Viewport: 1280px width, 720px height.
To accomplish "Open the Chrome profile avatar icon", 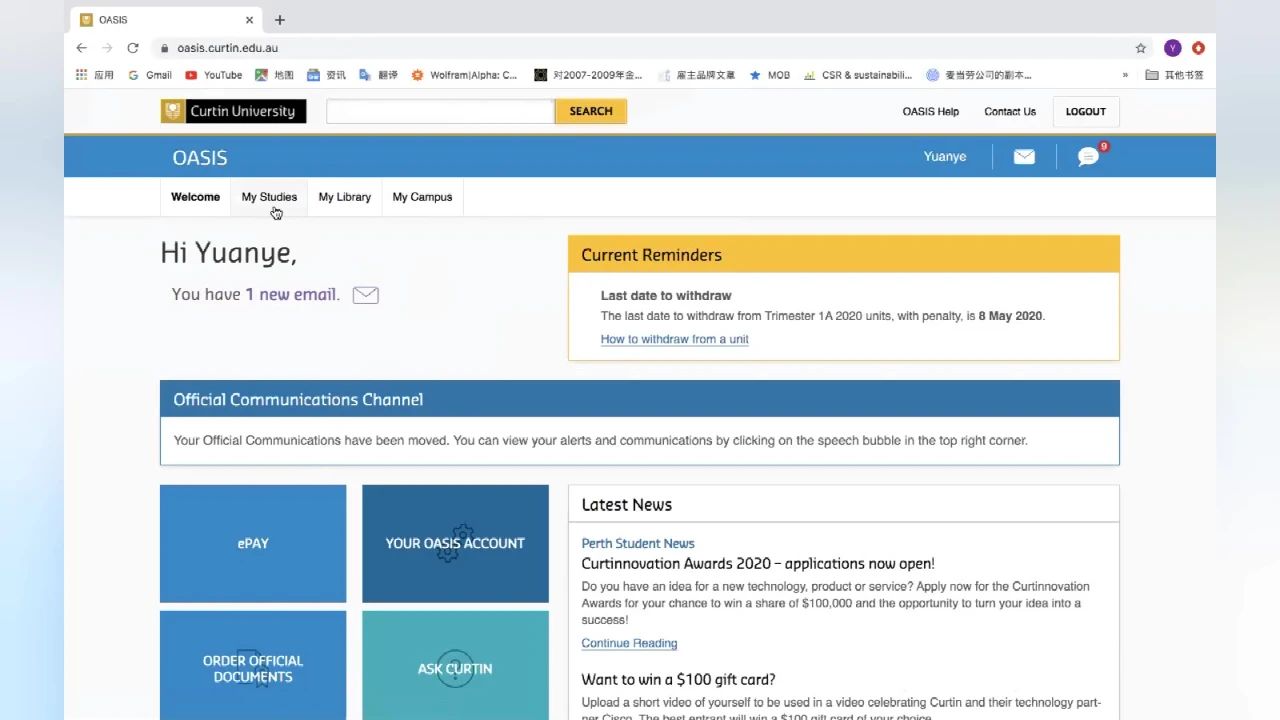I will click(1172, 48).
